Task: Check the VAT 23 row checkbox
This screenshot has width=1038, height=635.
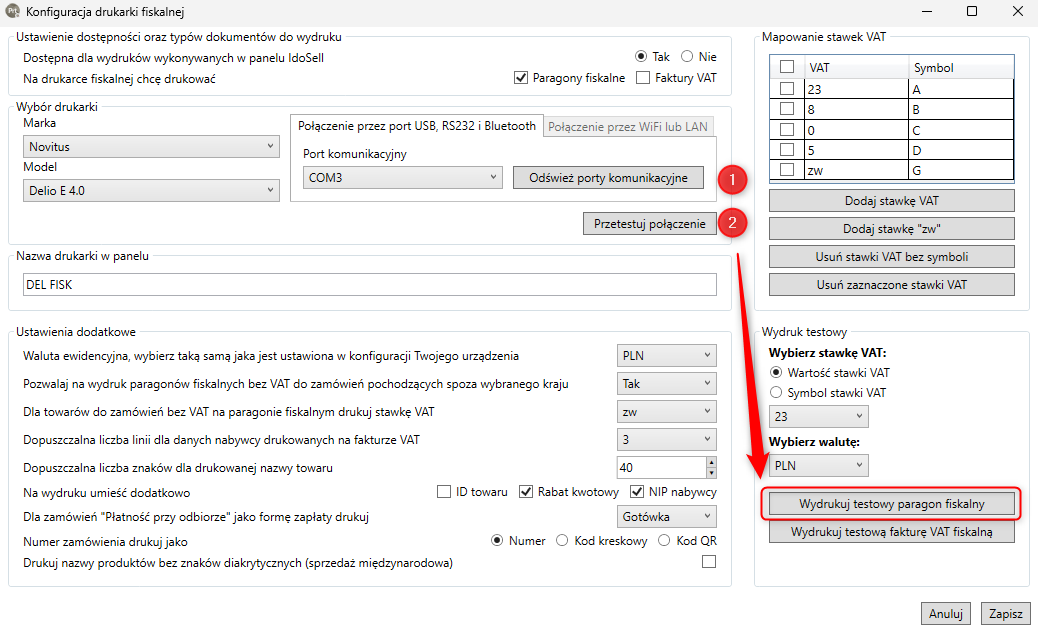Action: 787,89
